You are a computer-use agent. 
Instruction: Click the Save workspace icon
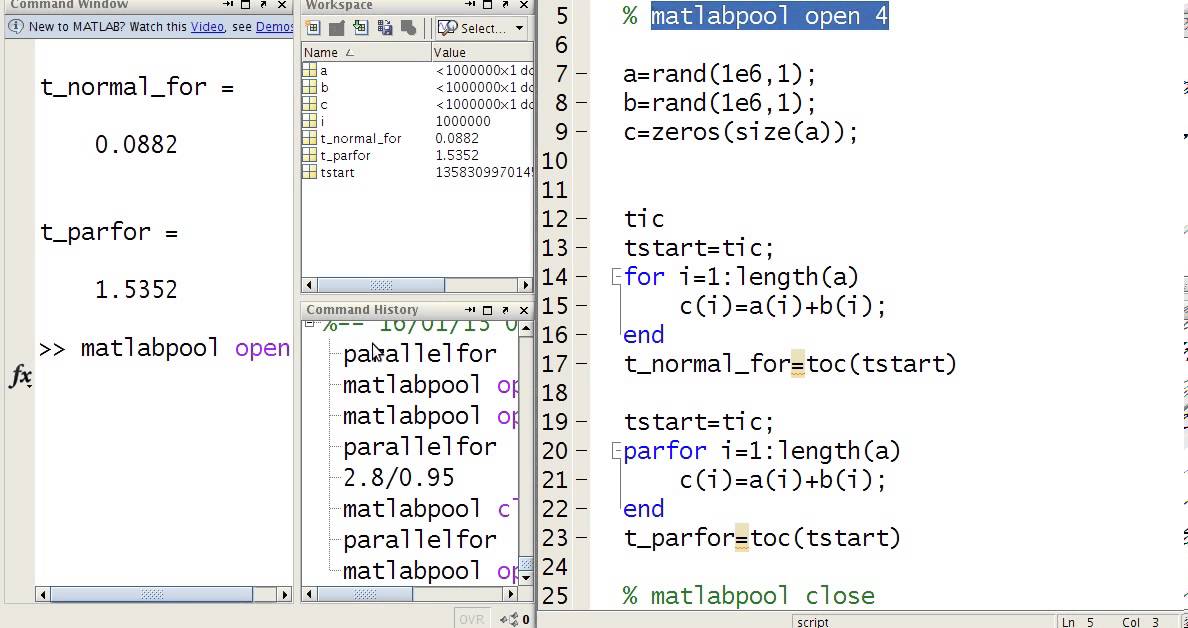coord(385,28)
